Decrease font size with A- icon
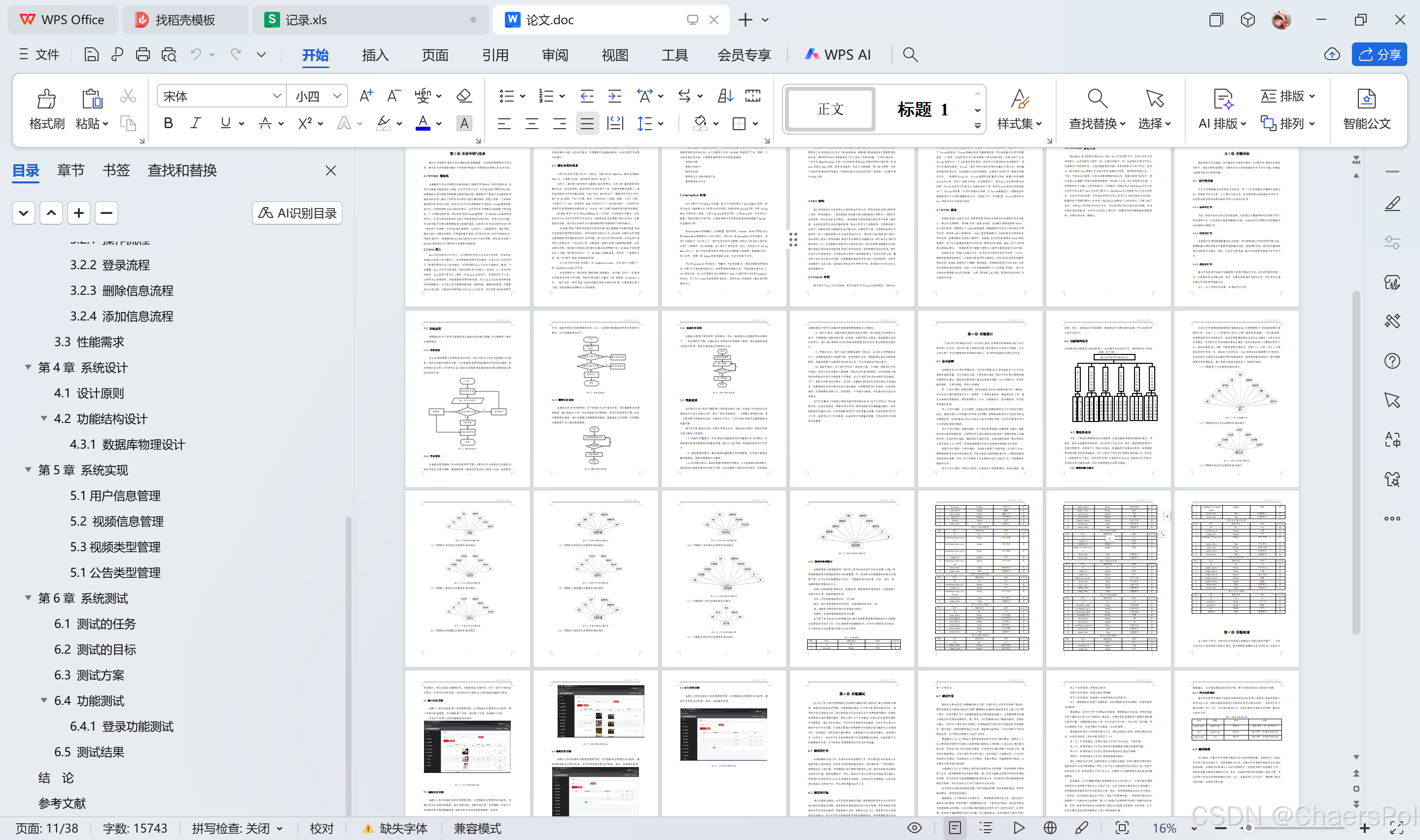1420x840 pixels. (x=394, y=96)
